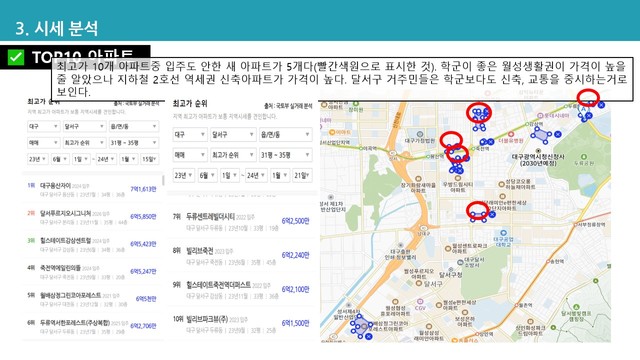This screenshot has height=360, width=640.
Task: Open the 23년 start-year dropdown above ranks 1–6
Action: [x=38, y=159]
